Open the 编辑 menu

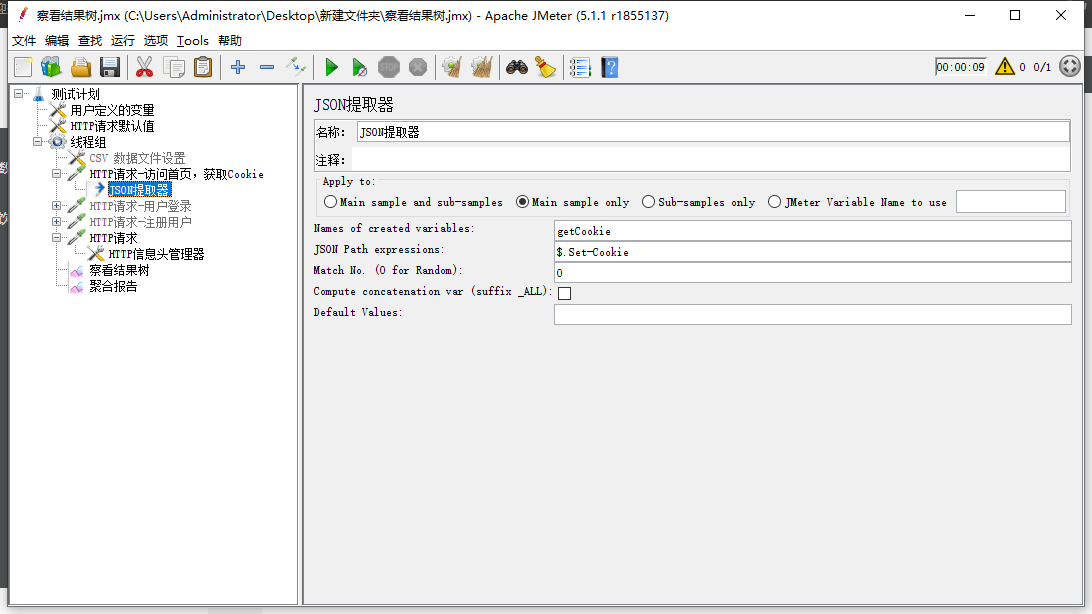[57, 40]
